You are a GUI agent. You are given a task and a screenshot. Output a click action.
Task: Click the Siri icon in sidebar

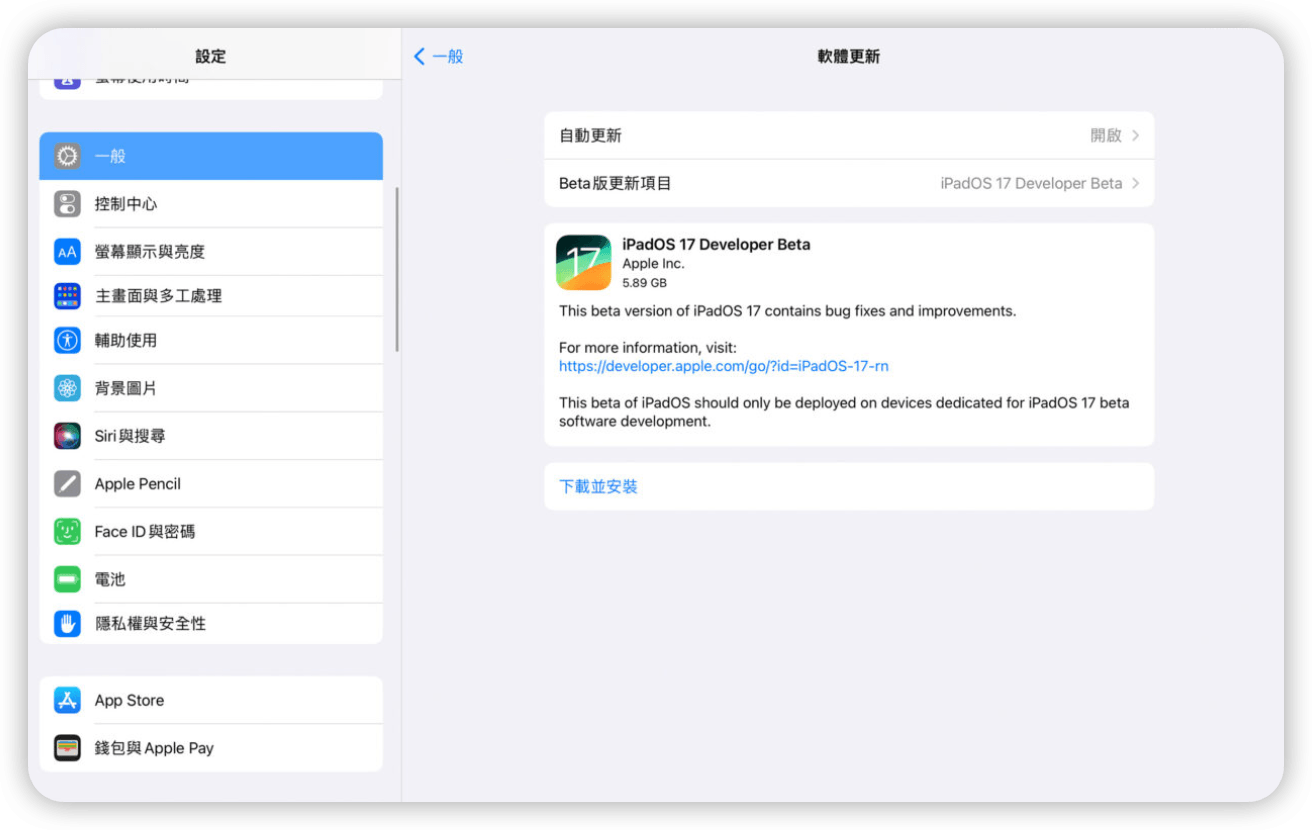[67, 436]
